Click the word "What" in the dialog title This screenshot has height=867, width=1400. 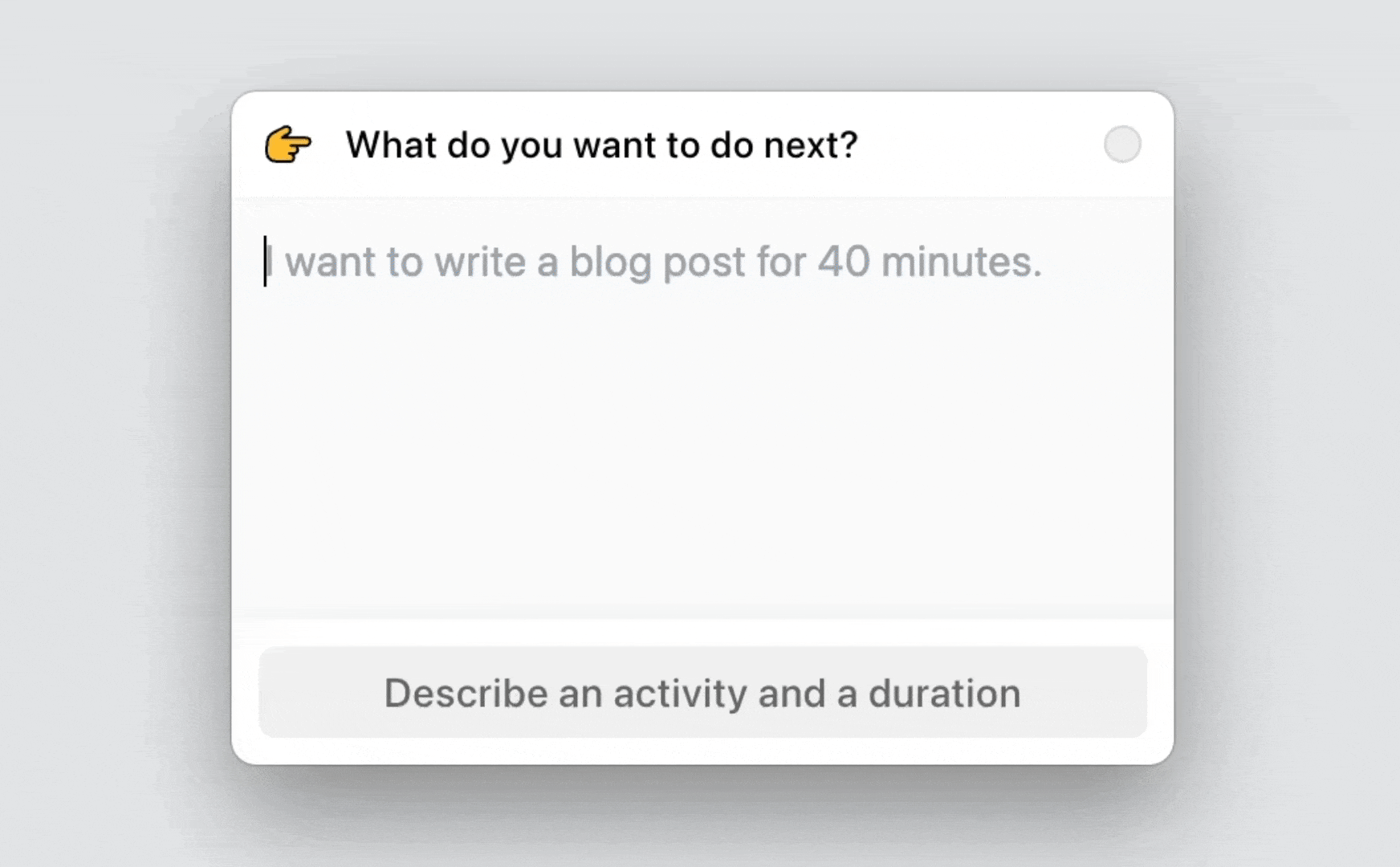[x=391, y=145]
